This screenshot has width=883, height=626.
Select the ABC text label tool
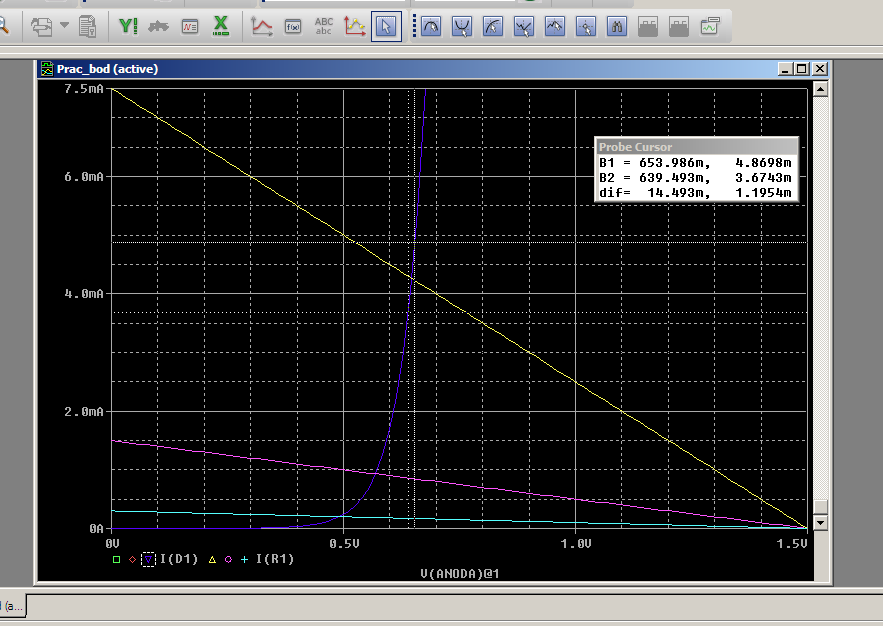[x=324, y=26]
